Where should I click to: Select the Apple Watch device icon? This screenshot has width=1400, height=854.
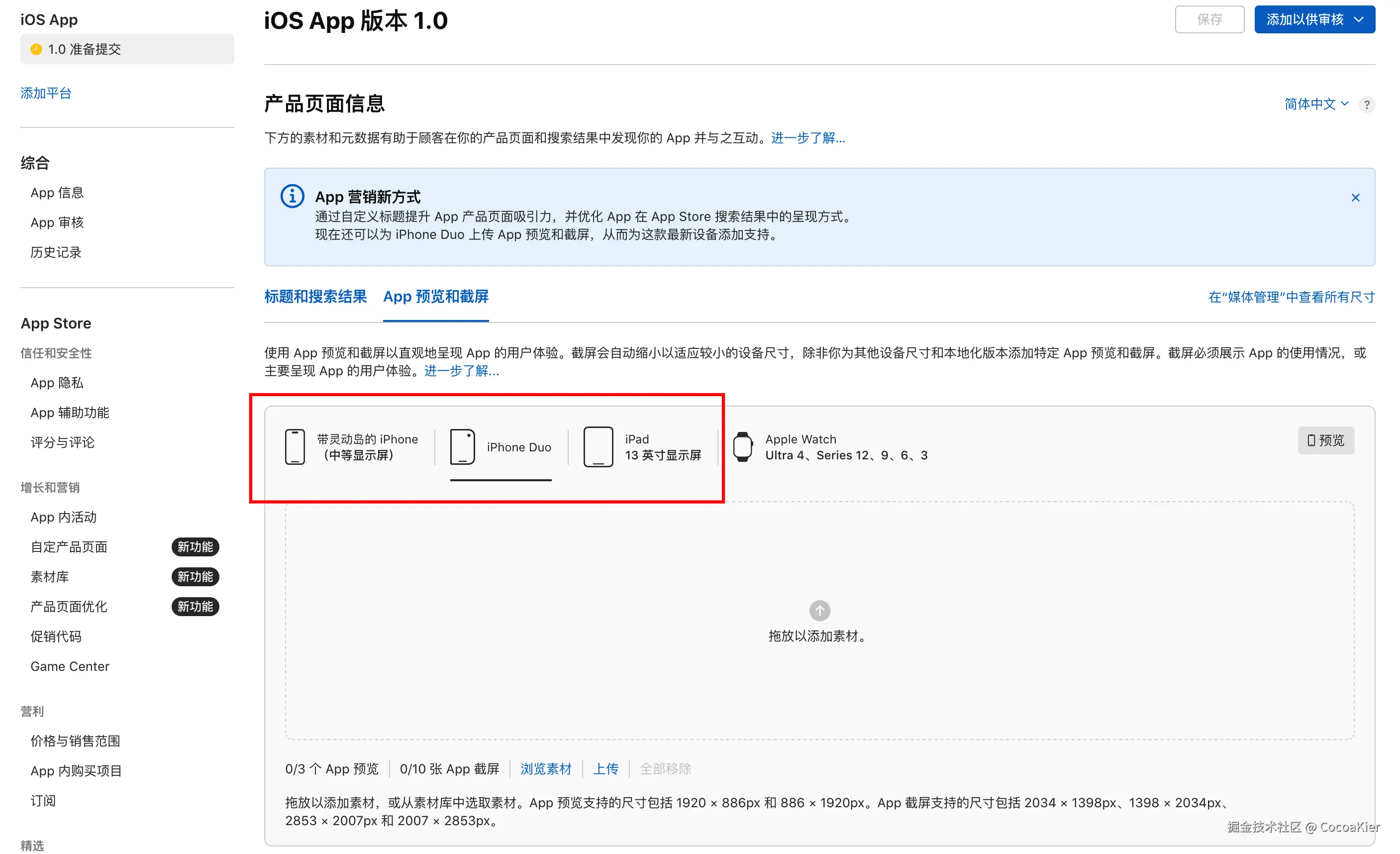742,447
